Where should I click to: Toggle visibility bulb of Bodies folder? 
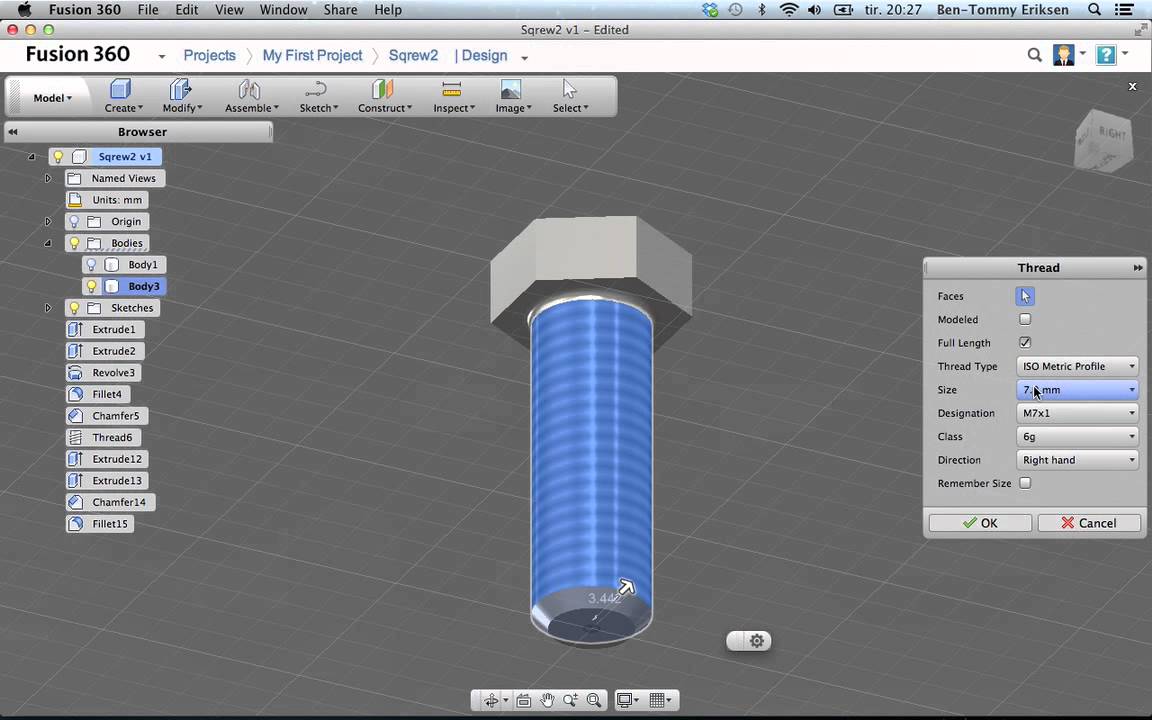click(73, 242)
